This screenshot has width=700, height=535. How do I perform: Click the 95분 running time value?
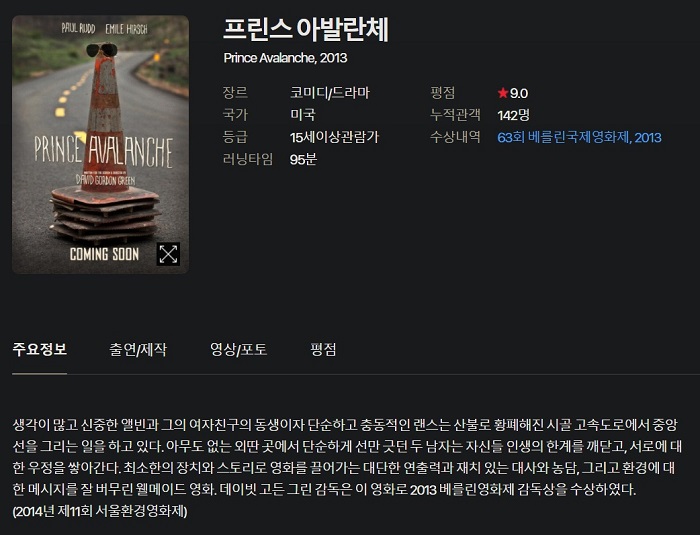[303, 159]
